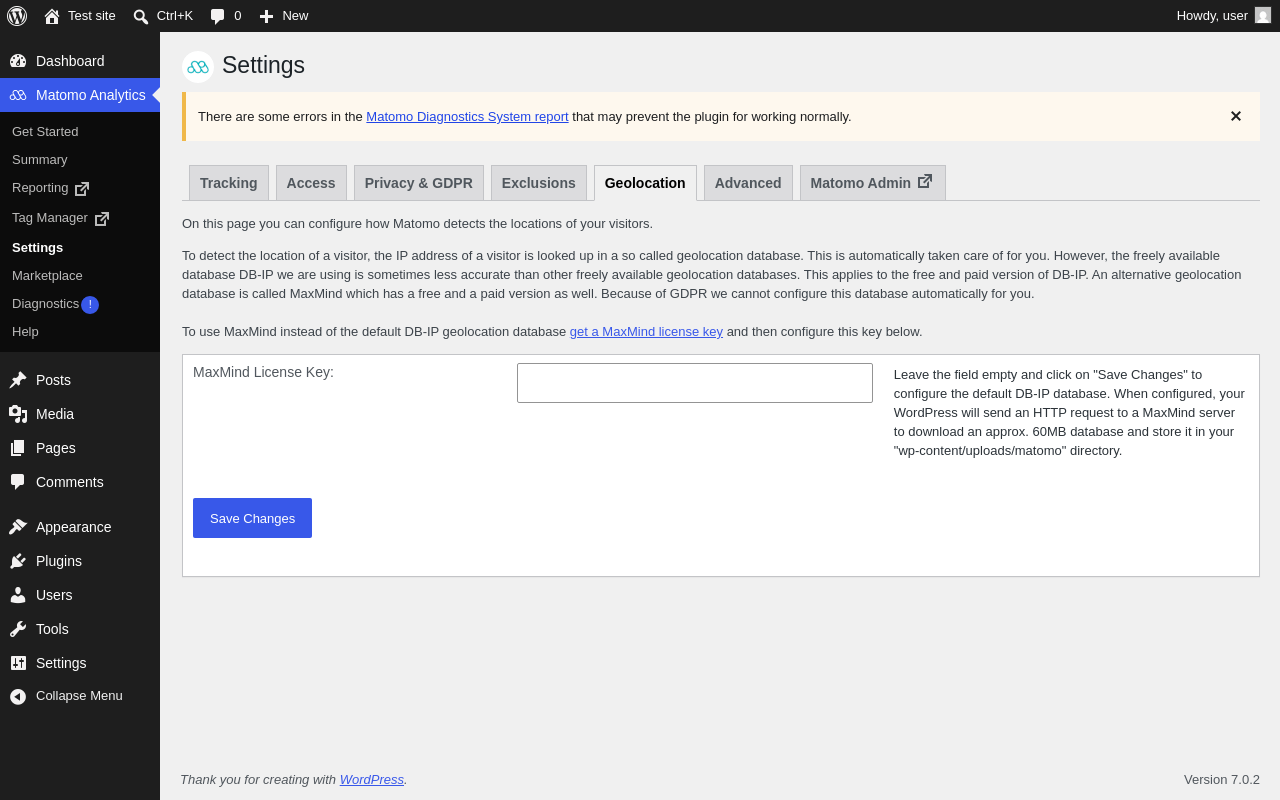
Task: Click the Version 7.0.2 text
Action: (x=1222, y=780)
